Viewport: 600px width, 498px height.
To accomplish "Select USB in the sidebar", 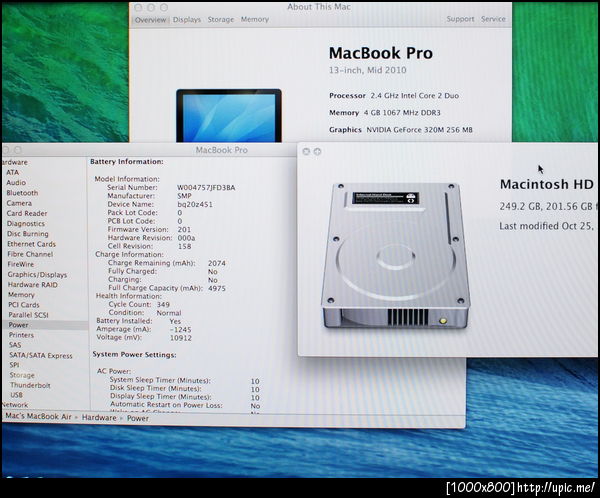I will (16, 395).
